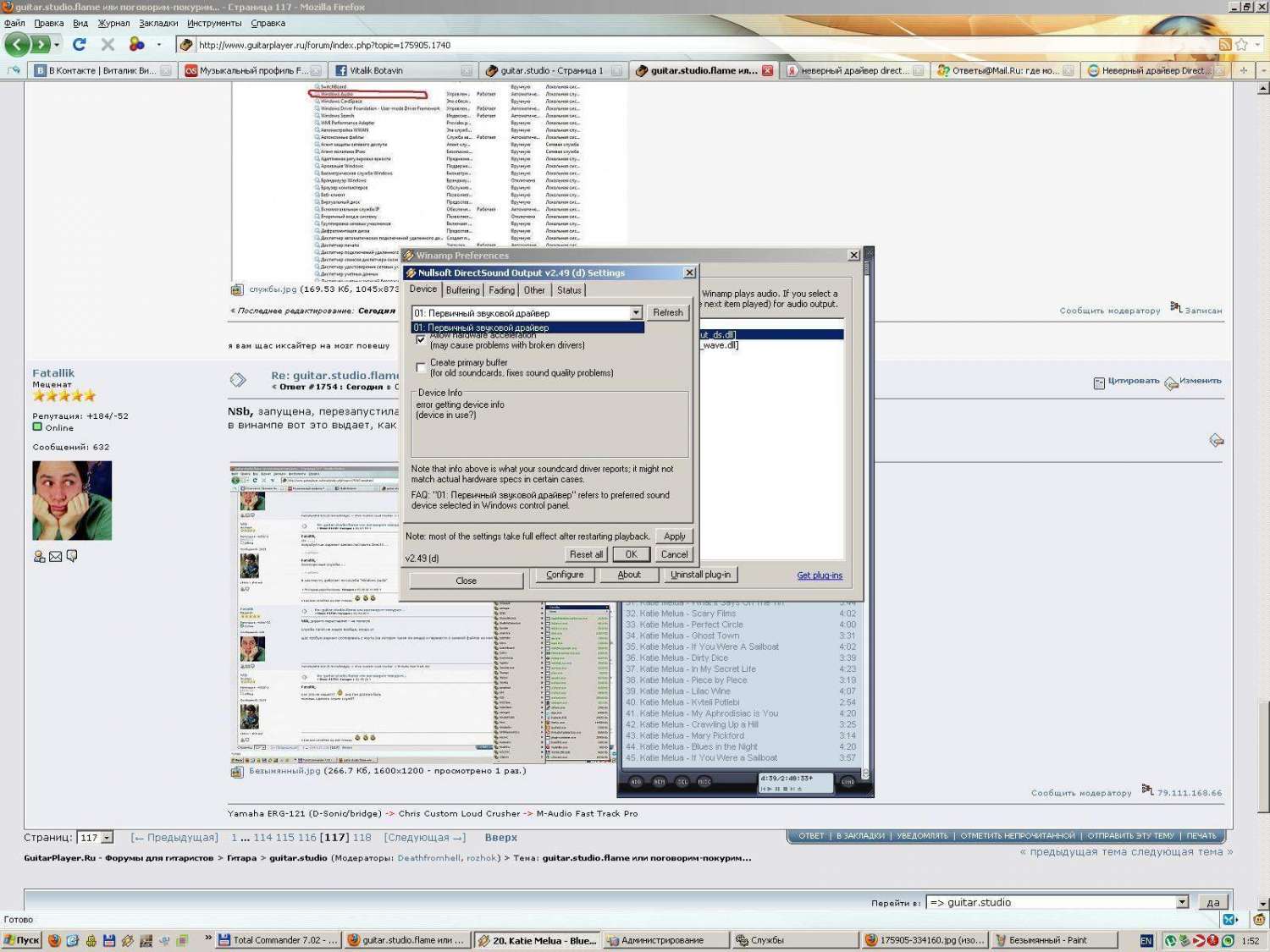Click the RSS feed icon in address bar
Viewport: 1270px width, 952px height.
tap(1224, 45)
